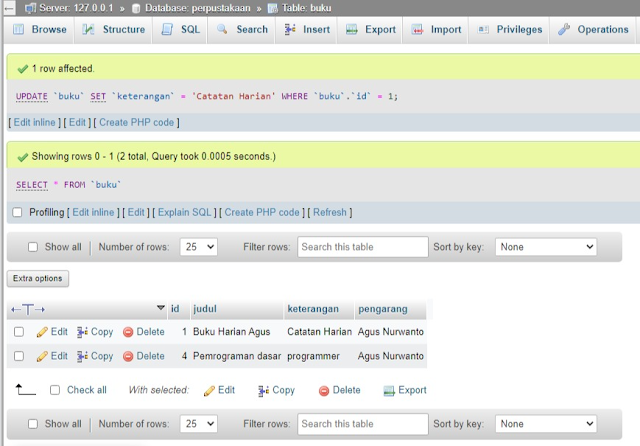Click Database: perpustakaan breadcrumb
640x446 pixels.
pyautogui.click(x=198, y=8)
